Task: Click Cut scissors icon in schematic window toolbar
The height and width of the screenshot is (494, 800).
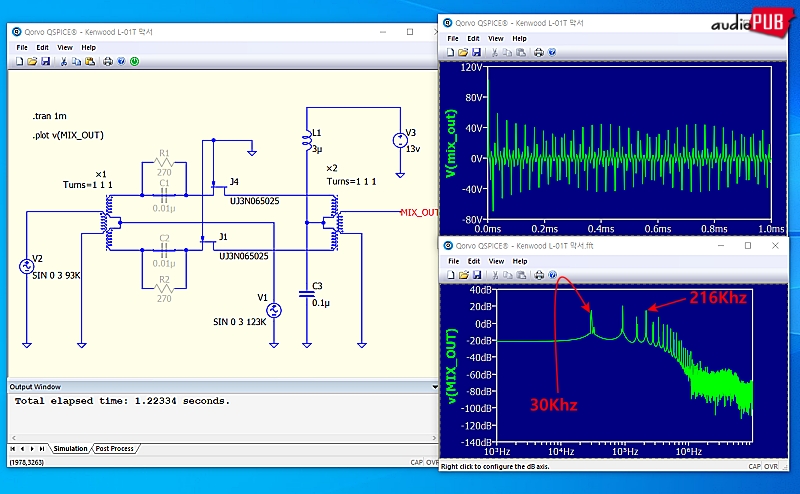Action: 64,62
